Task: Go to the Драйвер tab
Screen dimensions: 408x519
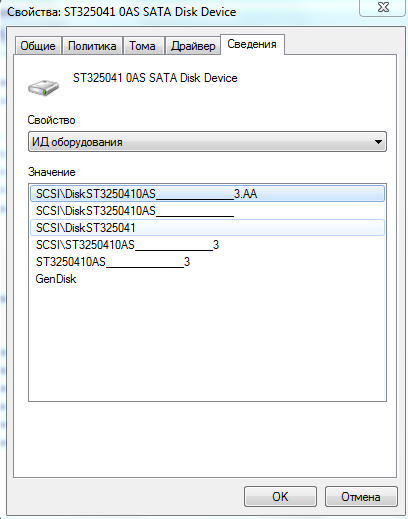Action: click(193, 46)
